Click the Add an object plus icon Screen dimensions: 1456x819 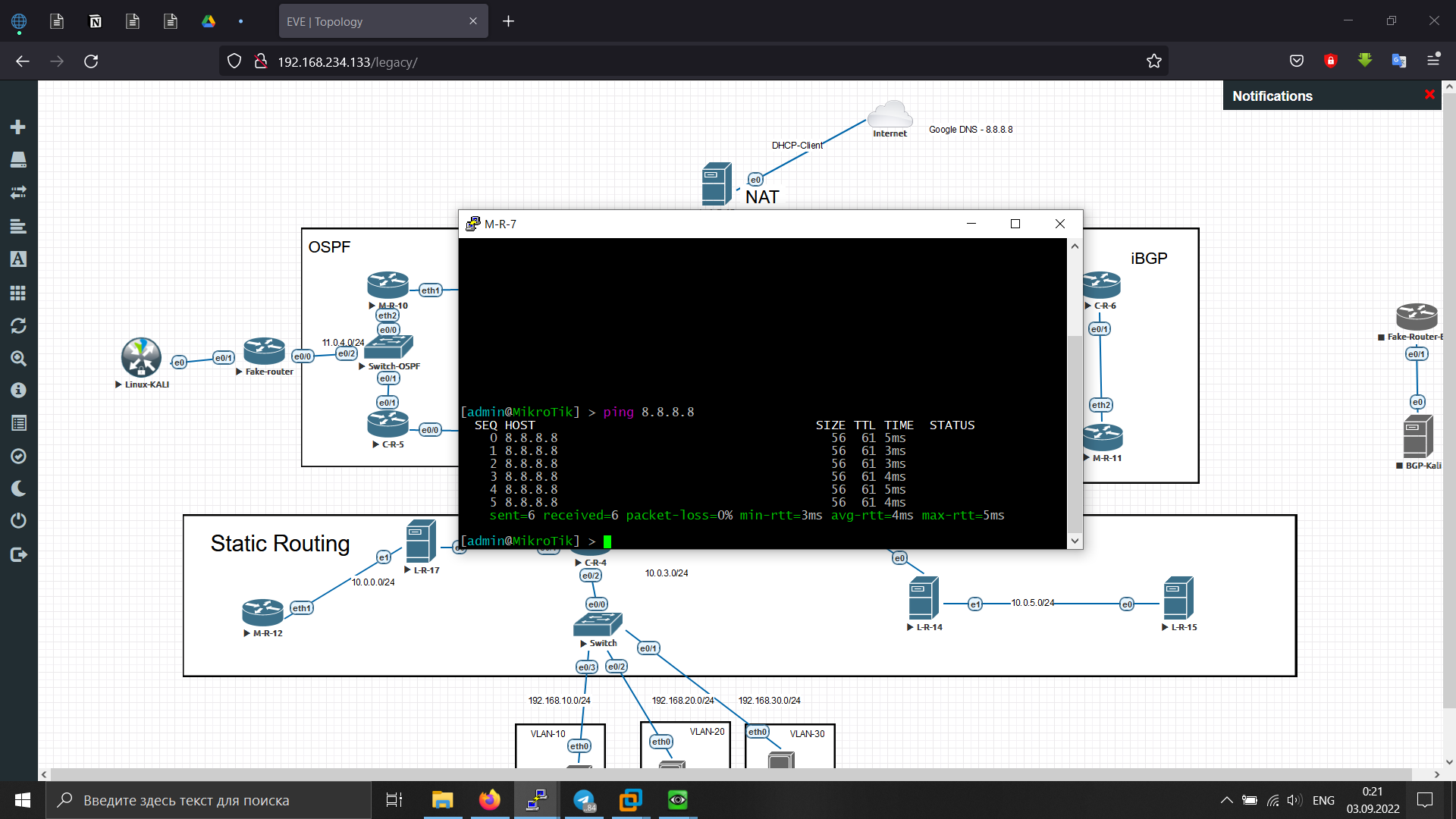click(x=18, y=127)
